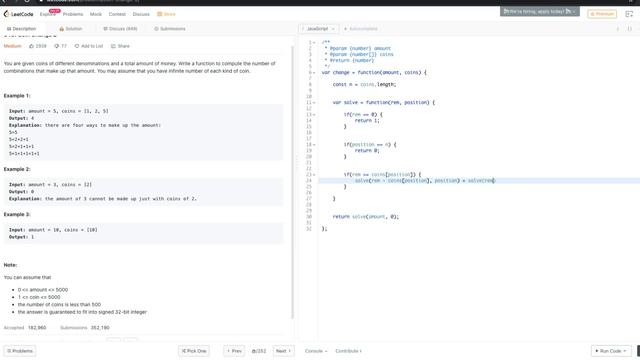Switch to the Solution tab
640x360 pixels.
coord(71,29)
